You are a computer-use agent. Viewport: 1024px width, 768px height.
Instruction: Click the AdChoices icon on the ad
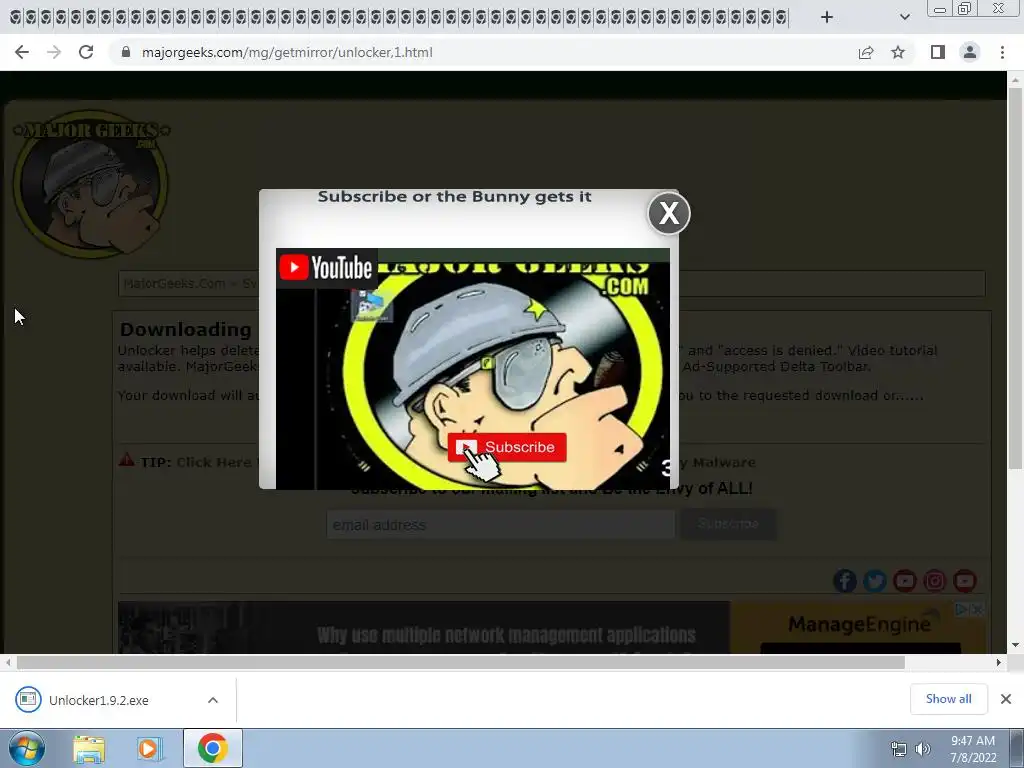pyautogui.click(x=962, y=609)
